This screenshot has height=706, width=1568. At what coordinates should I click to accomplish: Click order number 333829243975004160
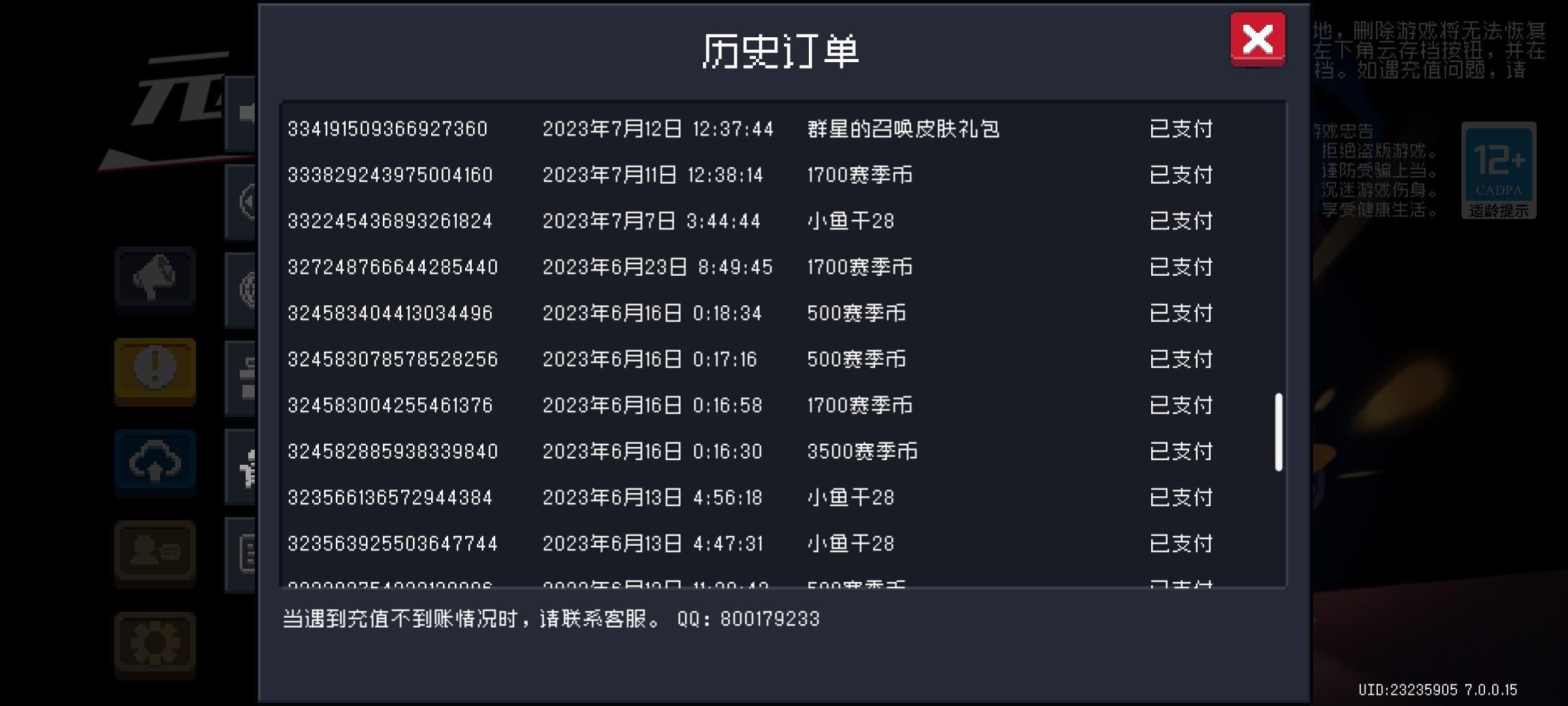[x=390, y=175]
